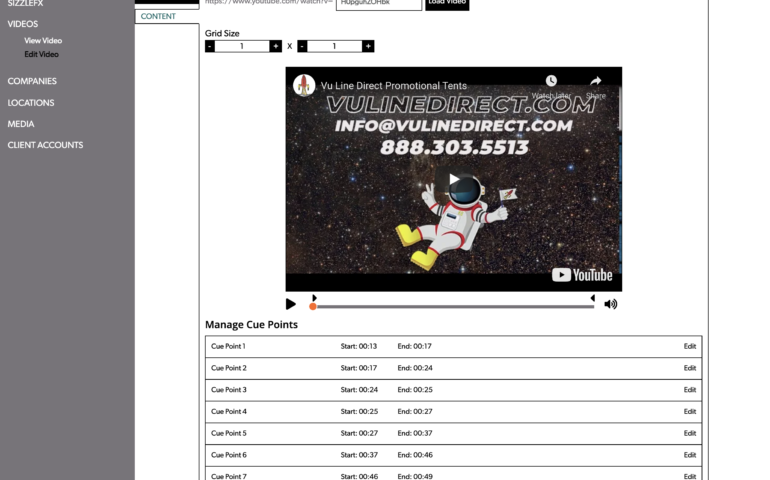Click the Manage Cue Points heading
The width and height of the screenshot is (770, 480).
pyautogui.click(x=251, y=325)
